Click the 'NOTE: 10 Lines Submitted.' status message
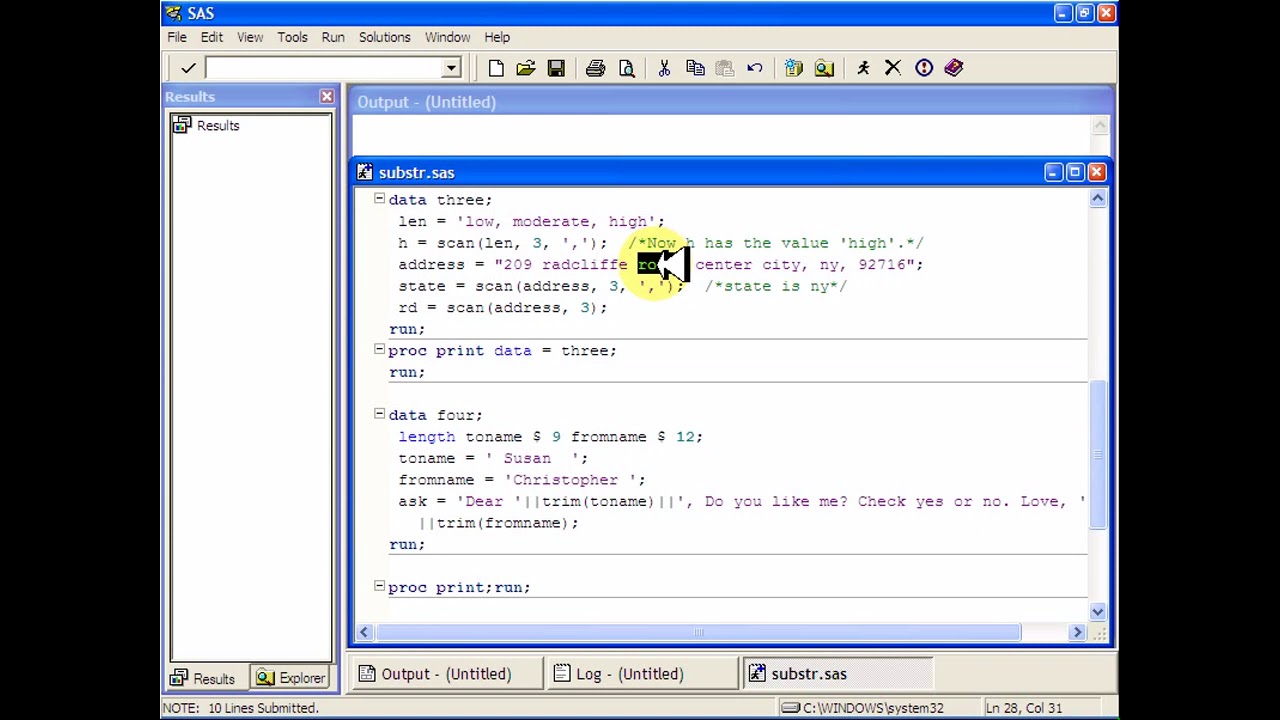This screenshot has height=720, width=1280. tap(240, 708)
